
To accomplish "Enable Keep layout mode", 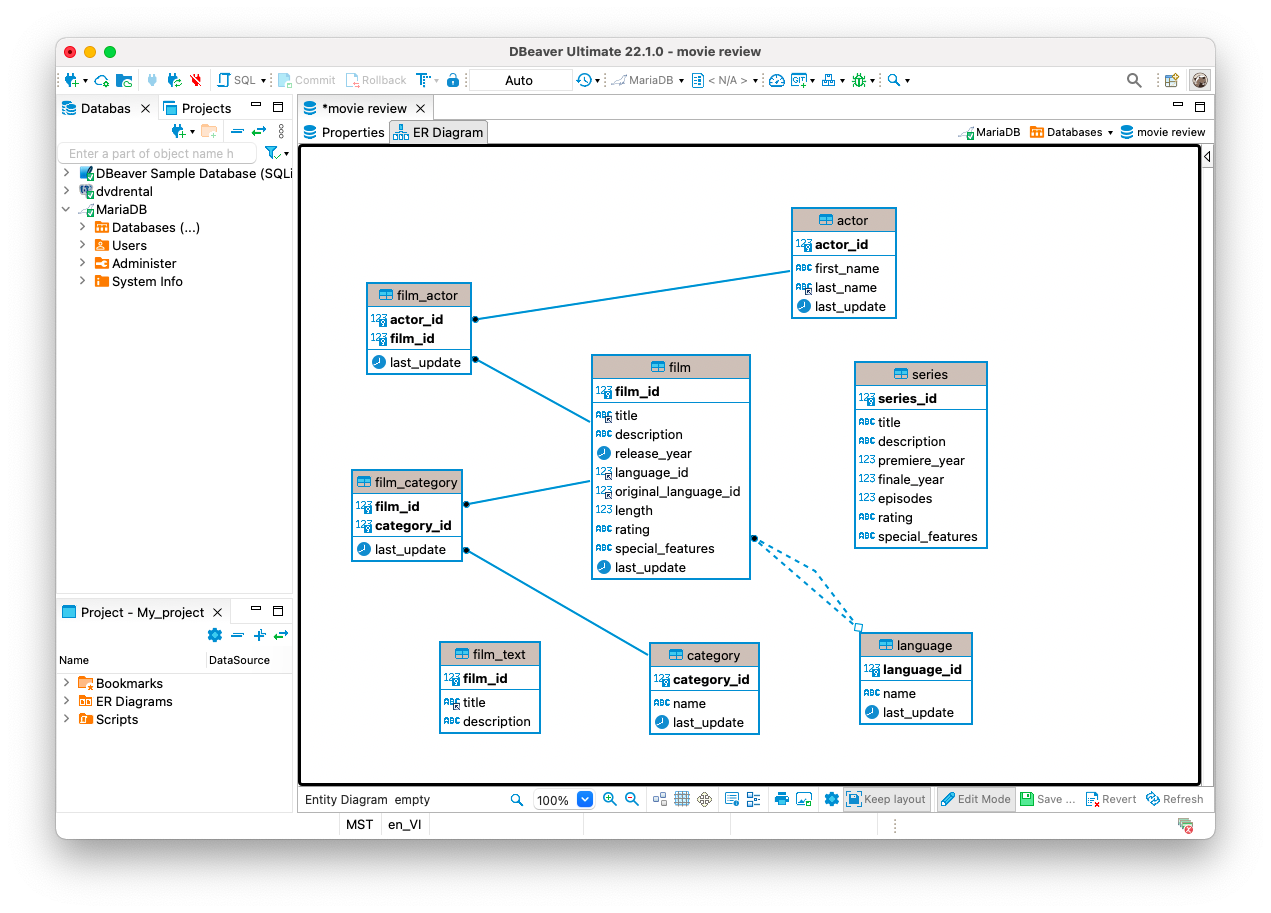I will pyautogui.click(x=886, y=799).
